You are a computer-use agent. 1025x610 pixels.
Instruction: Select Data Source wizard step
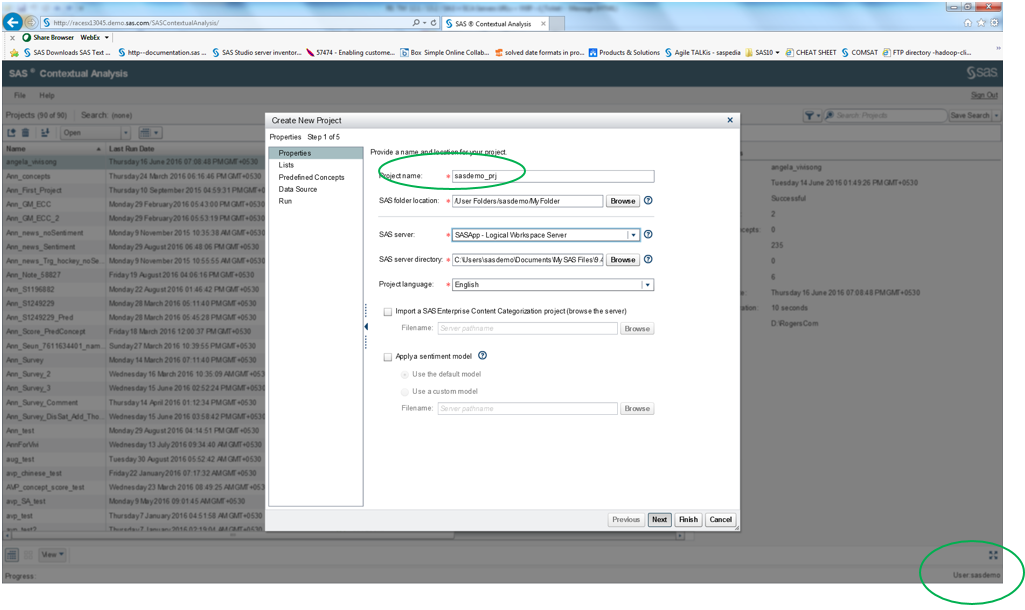pyautogui.click(x=297, y=189)
